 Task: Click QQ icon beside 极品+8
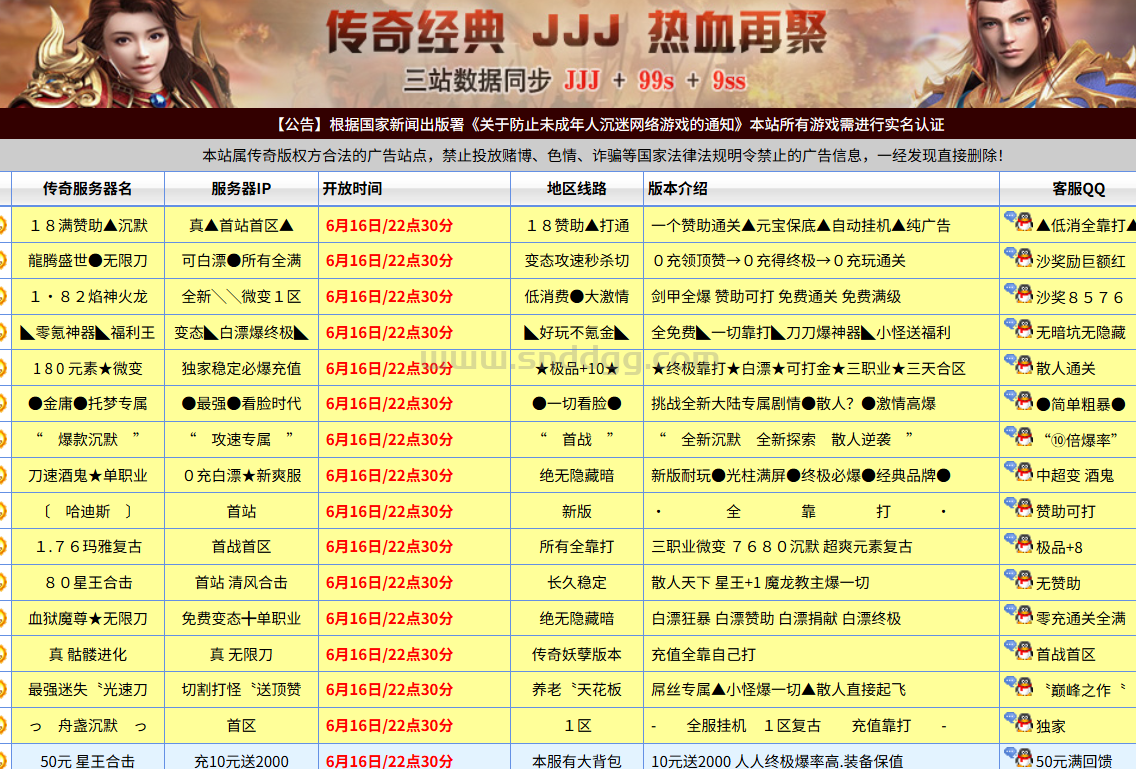click(1019, 543)
